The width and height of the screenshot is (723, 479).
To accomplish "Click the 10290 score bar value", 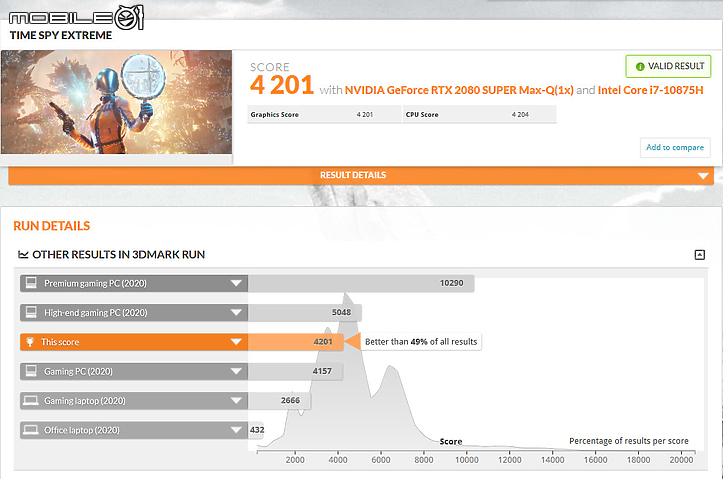I will pos(451,283).
